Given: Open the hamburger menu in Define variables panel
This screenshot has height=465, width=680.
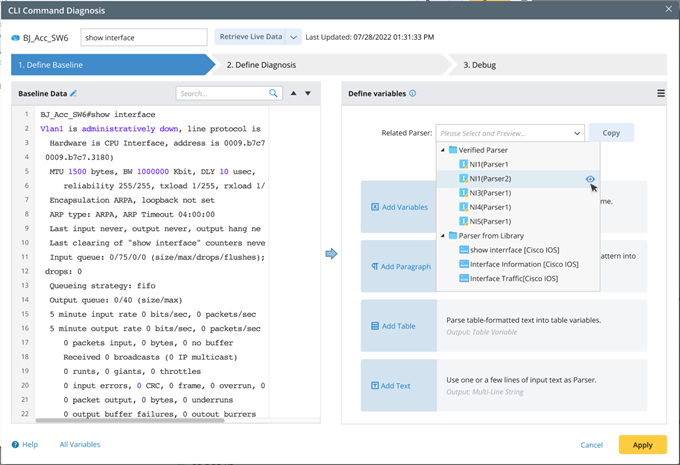Looking at the screenshot, I should (661, 93).
